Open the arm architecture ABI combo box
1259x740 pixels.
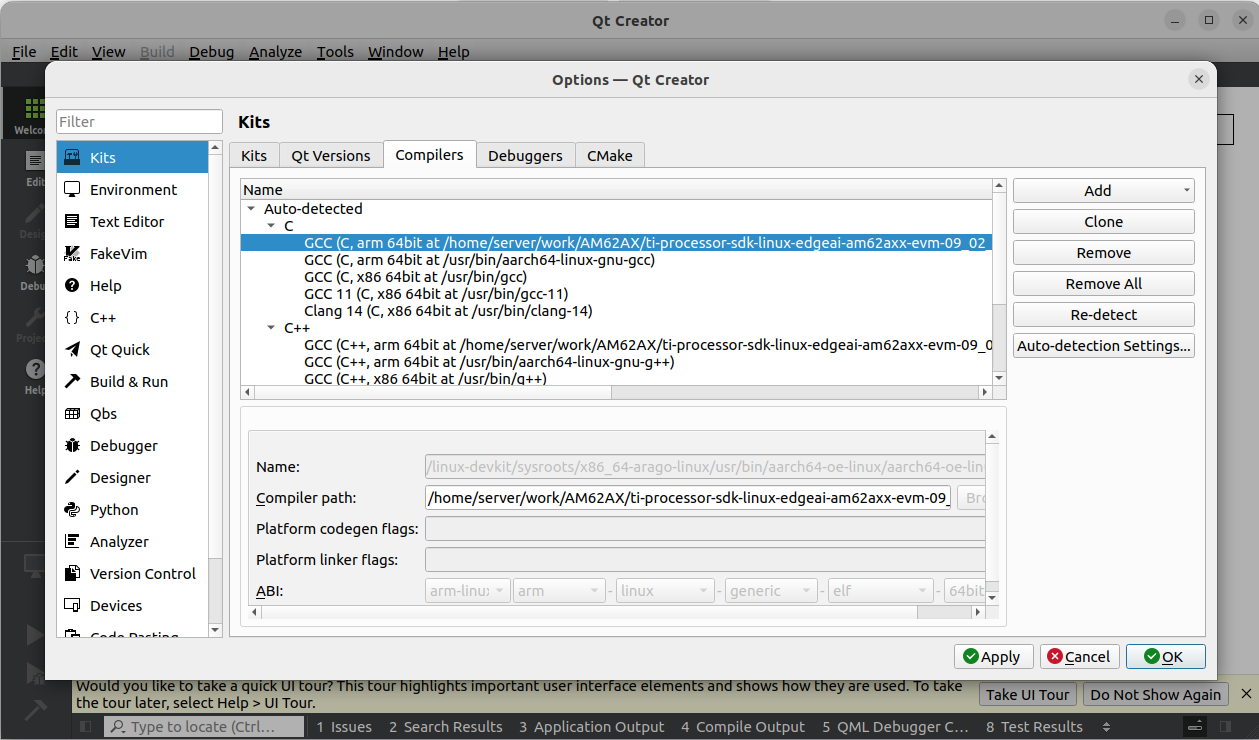[559, 591]
